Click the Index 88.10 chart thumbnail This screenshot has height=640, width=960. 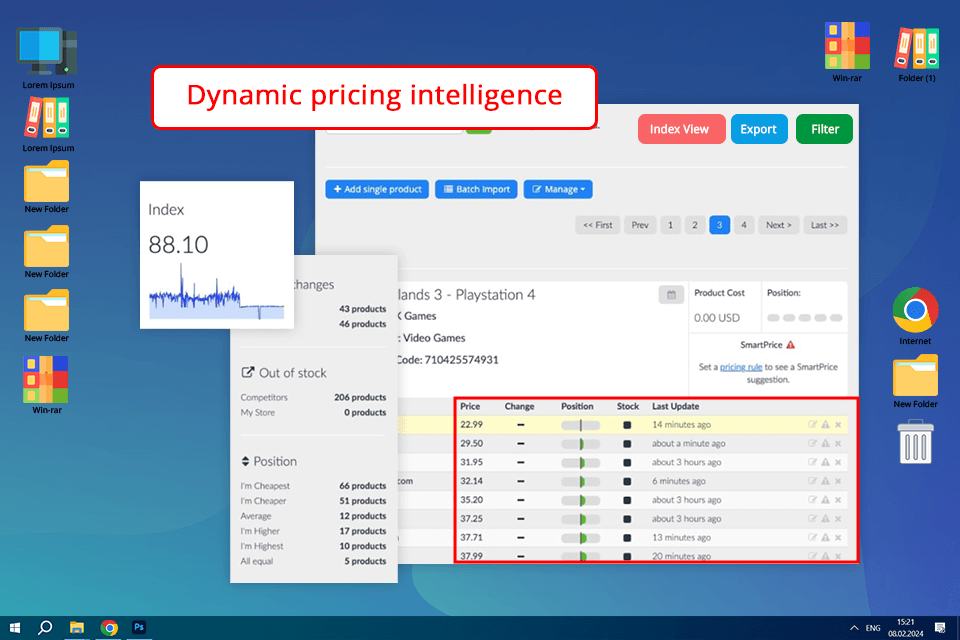click(x=216, y=255)
